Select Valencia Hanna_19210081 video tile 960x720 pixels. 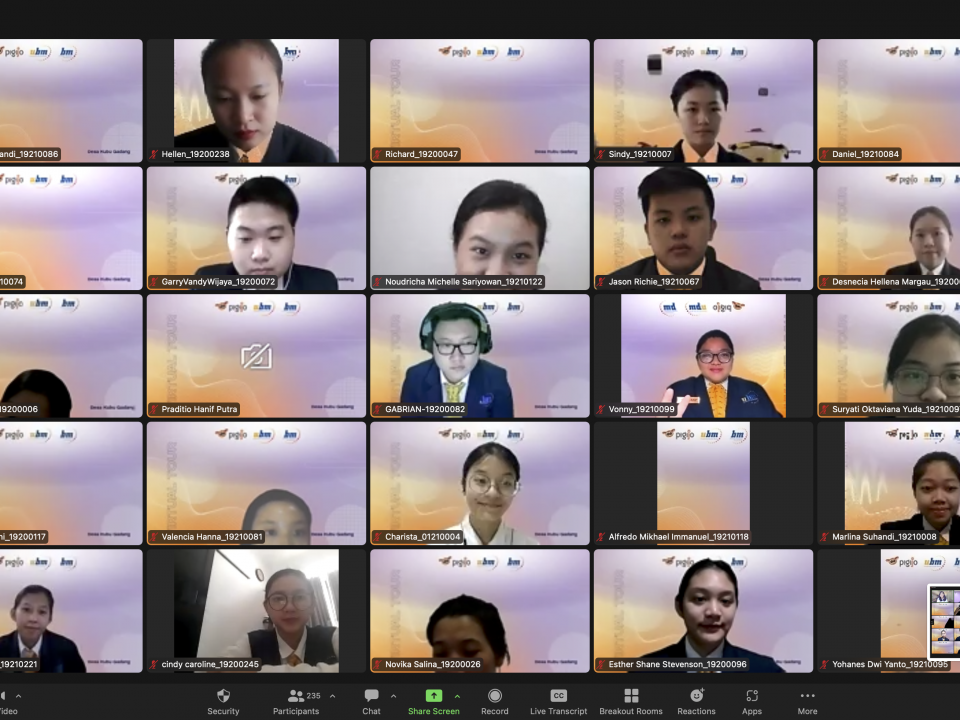click(256, 483)
